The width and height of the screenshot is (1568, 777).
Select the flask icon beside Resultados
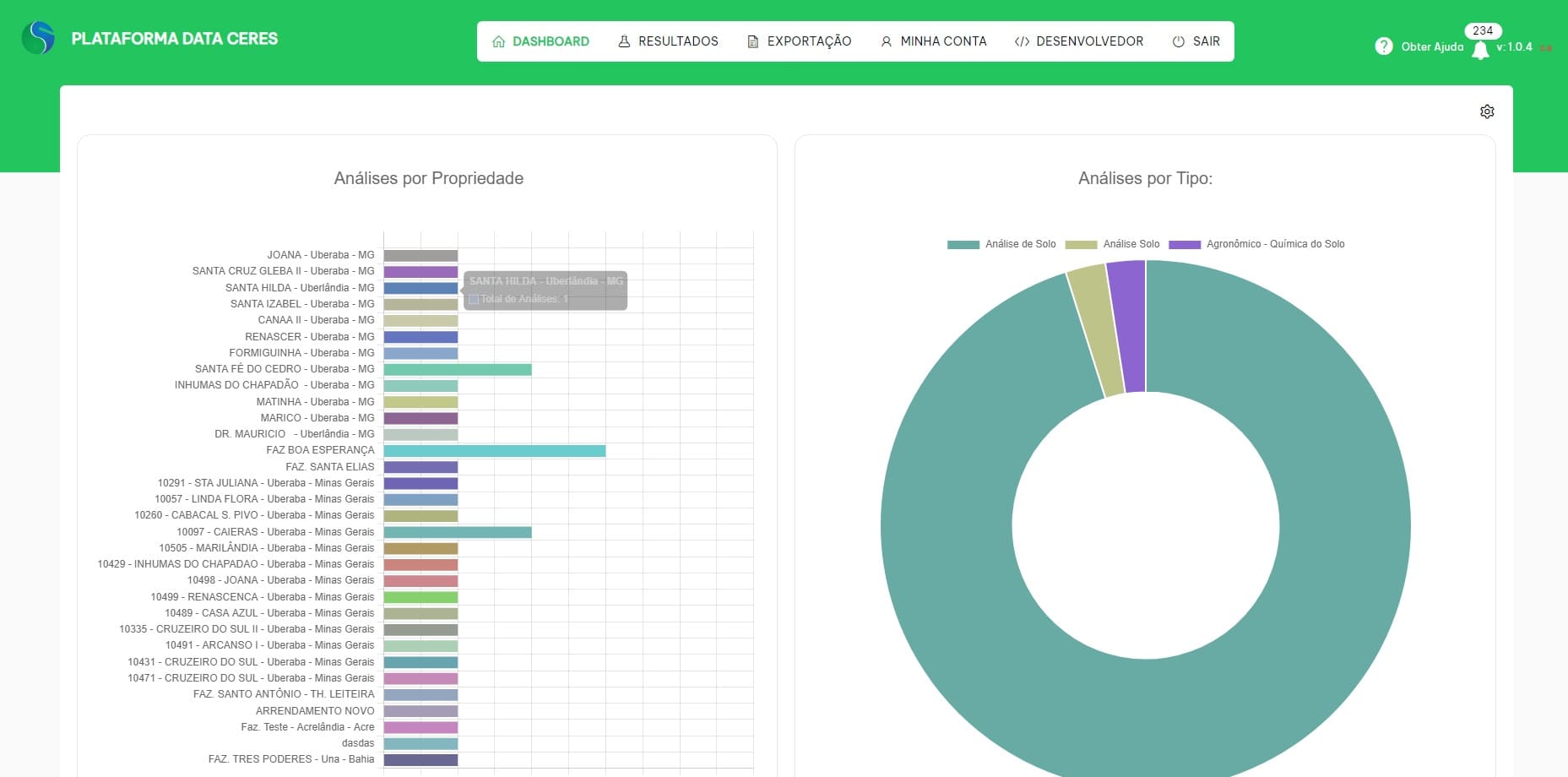624,41
